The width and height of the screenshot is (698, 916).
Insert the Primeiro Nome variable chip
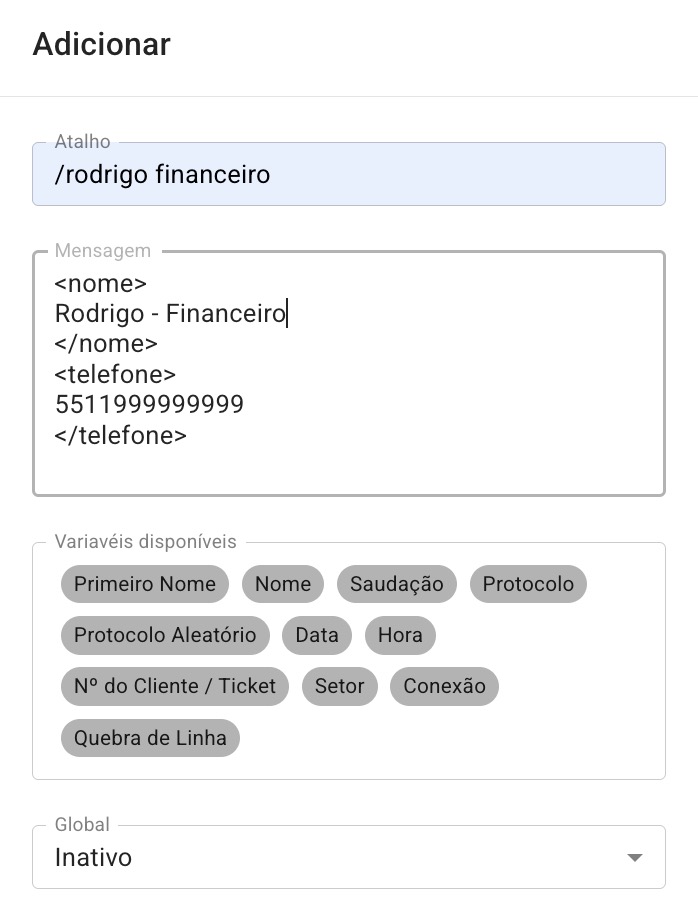(145, 584)
